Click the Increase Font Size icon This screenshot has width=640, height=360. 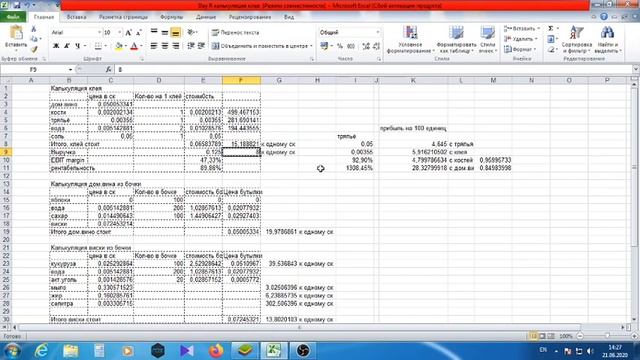[129, 32]
